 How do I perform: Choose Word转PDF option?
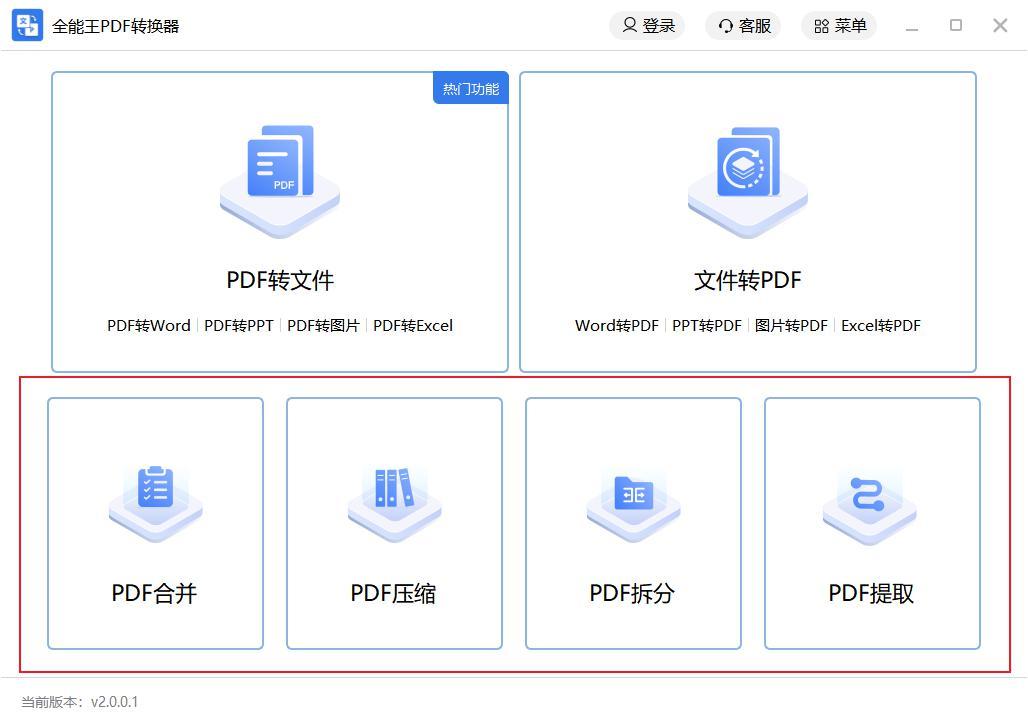pos(617,326)
